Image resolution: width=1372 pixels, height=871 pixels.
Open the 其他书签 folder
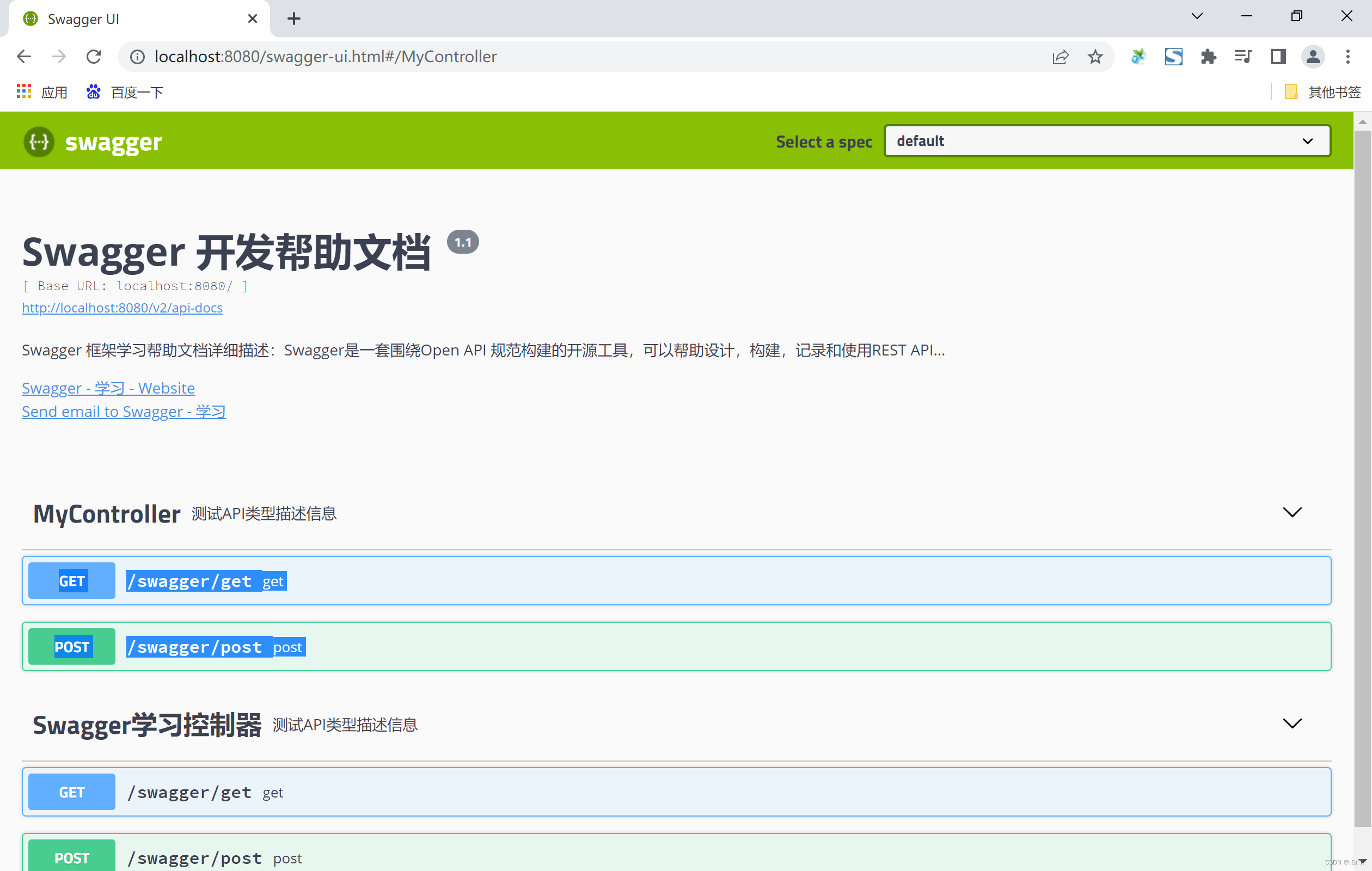1323,91
